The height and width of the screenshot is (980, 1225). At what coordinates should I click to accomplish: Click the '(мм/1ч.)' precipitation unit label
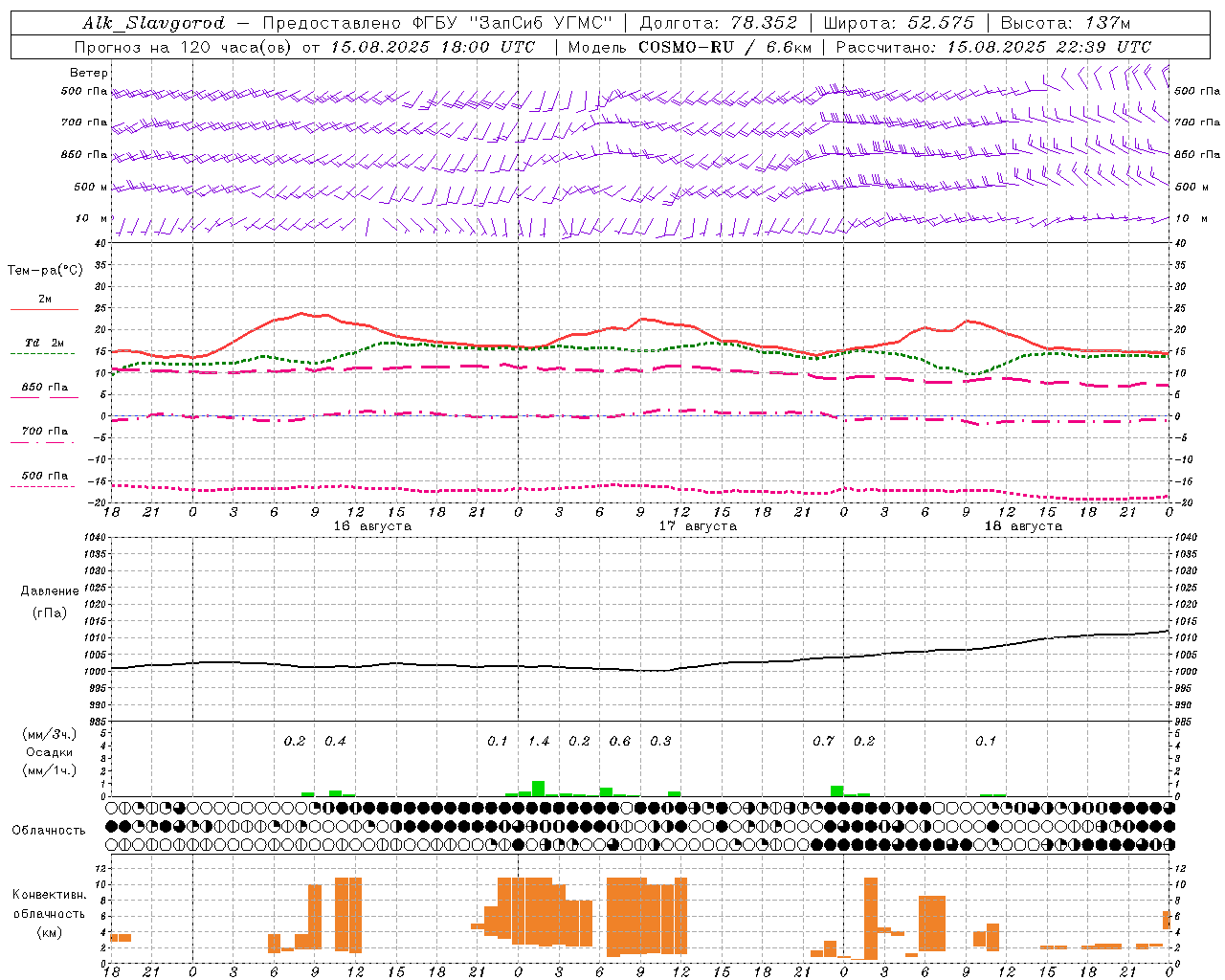click(50, 771)
